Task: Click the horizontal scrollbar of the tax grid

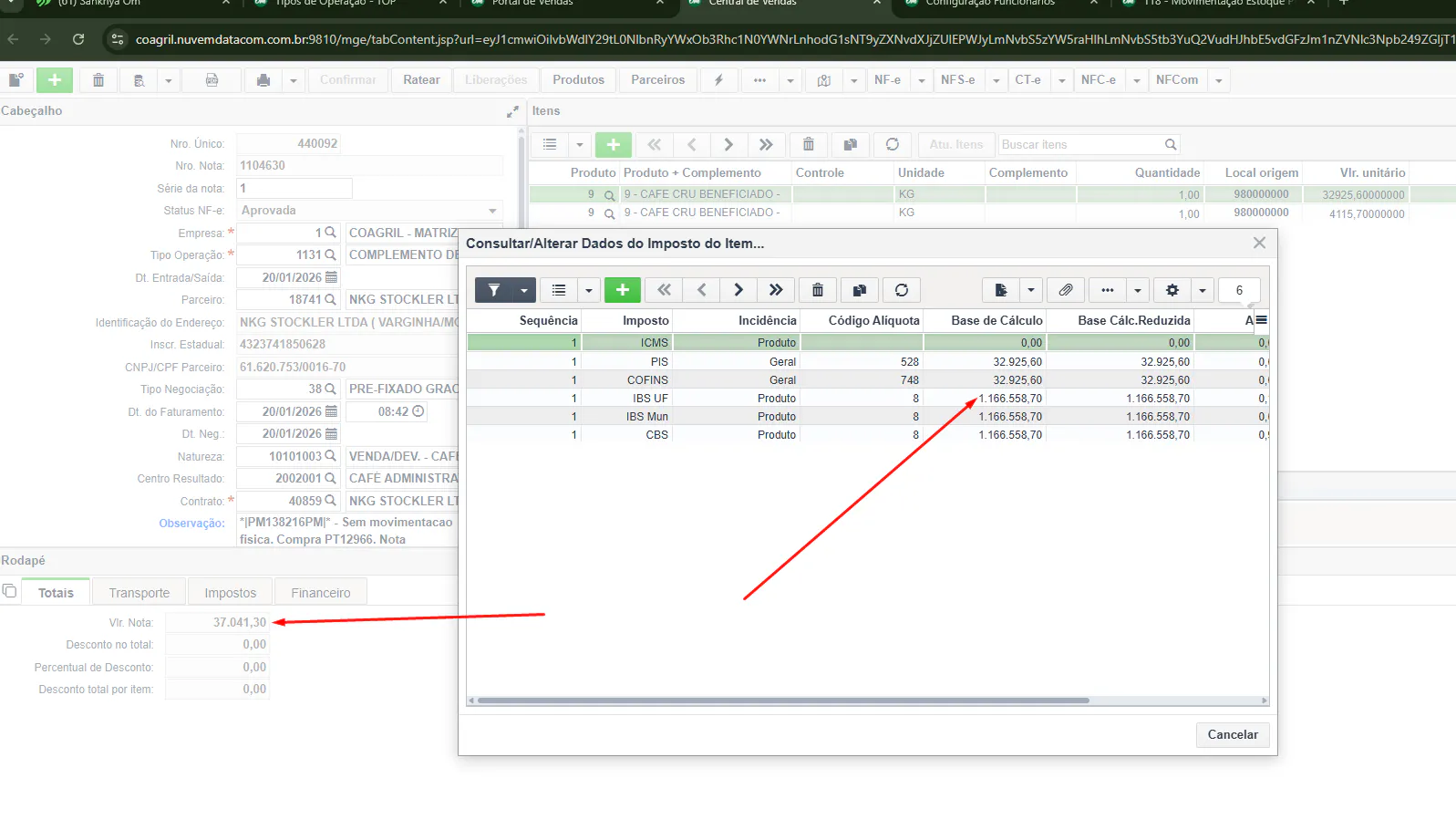Action: click(x=783, y=701)
